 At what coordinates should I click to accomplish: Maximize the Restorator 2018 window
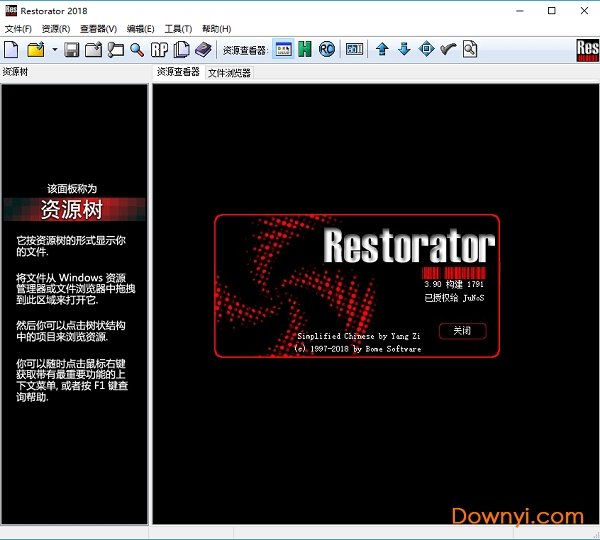552,11
